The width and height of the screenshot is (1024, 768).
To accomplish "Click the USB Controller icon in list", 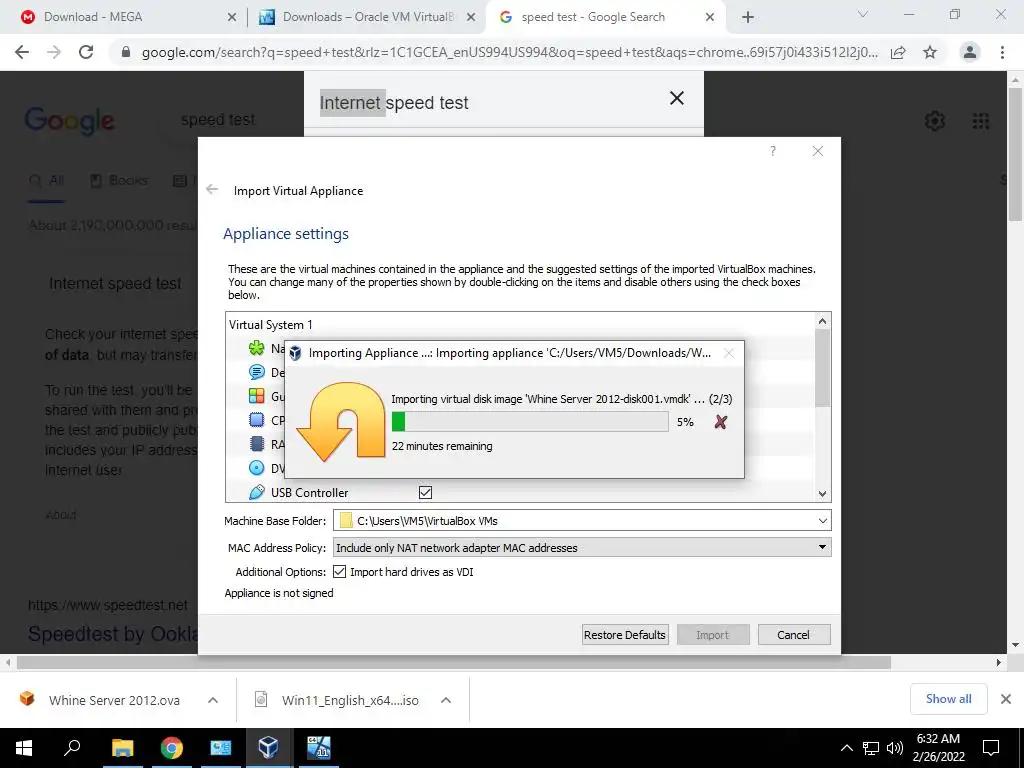I will [257, 492].
